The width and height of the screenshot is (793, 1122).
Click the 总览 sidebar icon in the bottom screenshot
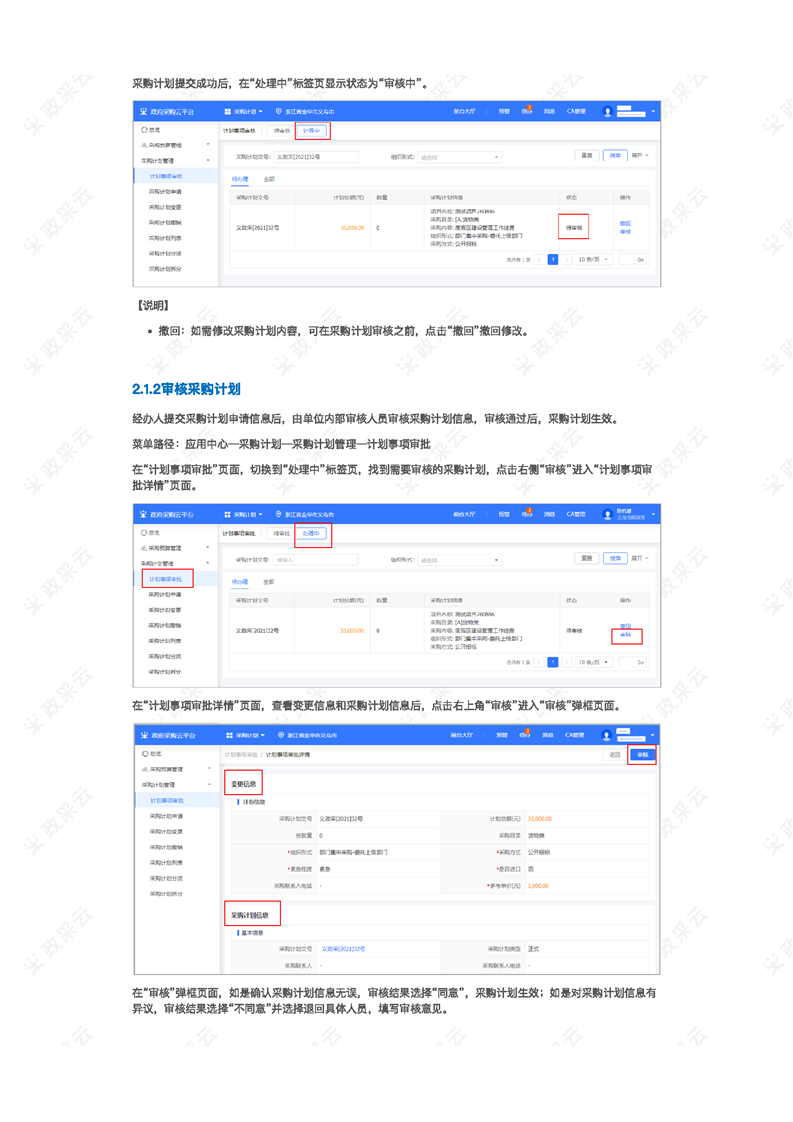(145, 754)
